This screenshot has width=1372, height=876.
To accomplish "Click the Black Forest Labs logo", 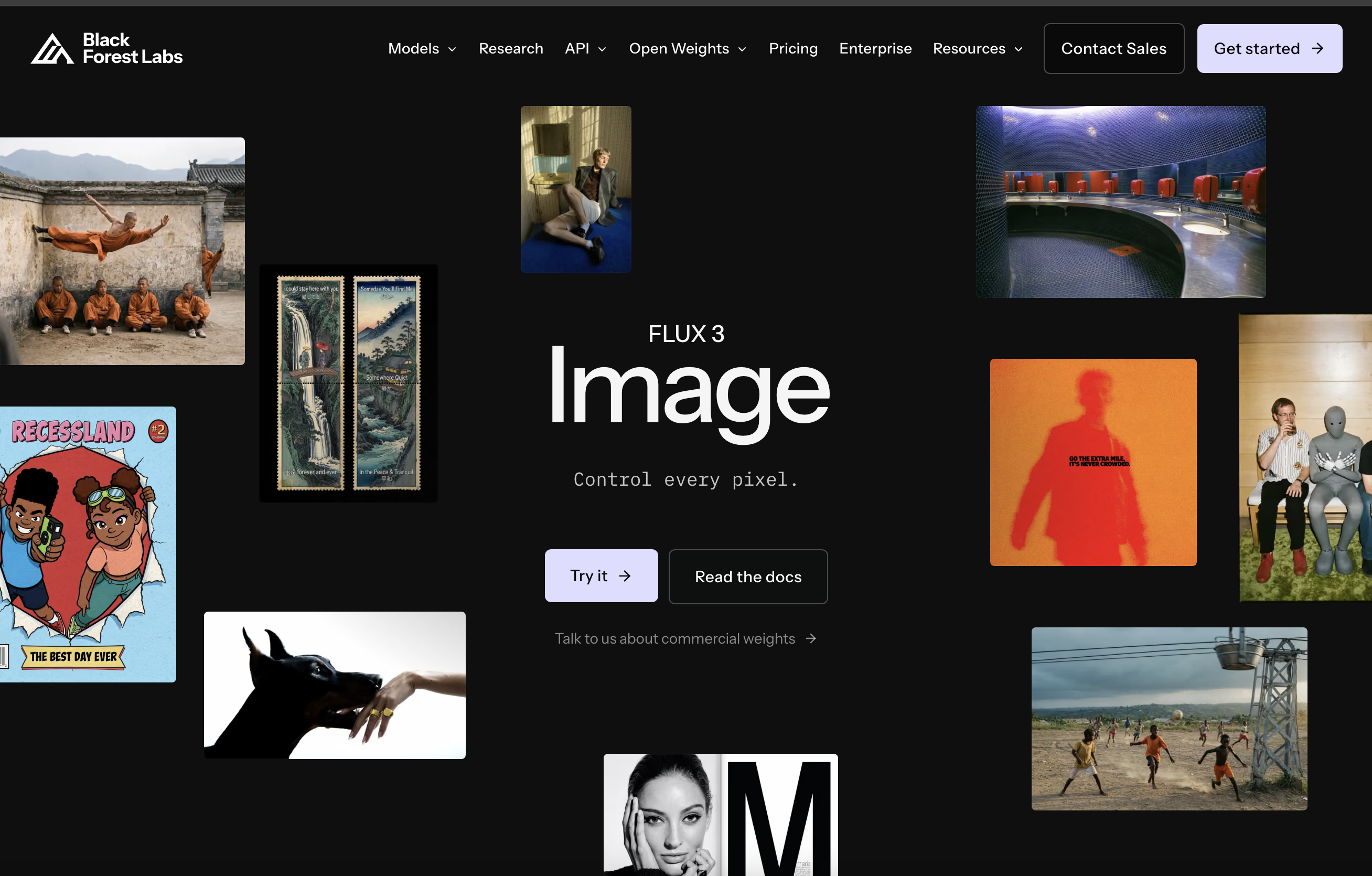I will click(106, 48).
